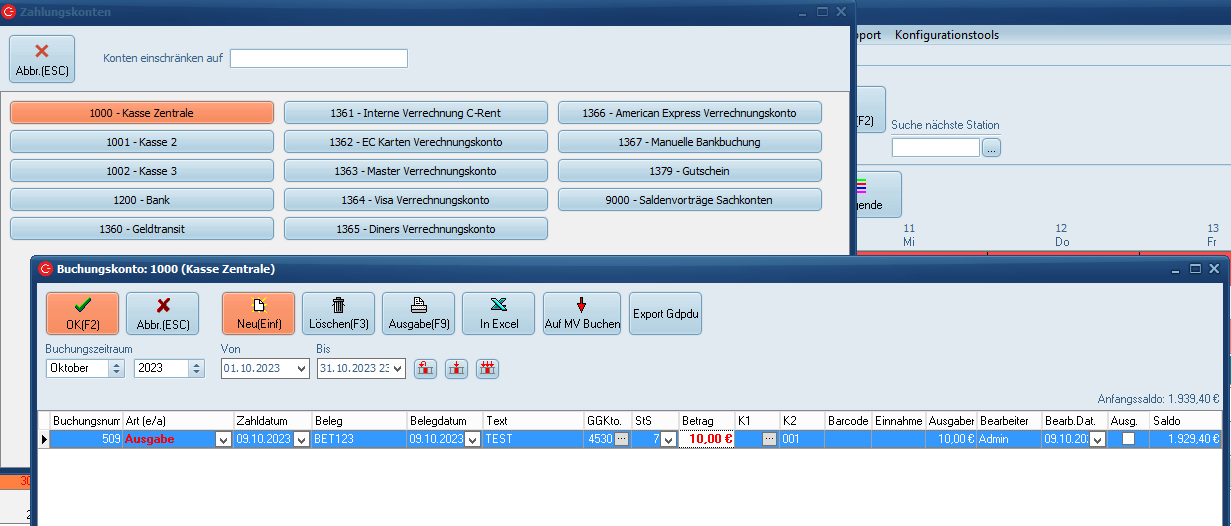Select account 1200 - Bank
Image resolution: width=1231 pixels, height=526 pixels.
[x=141, y=200]
